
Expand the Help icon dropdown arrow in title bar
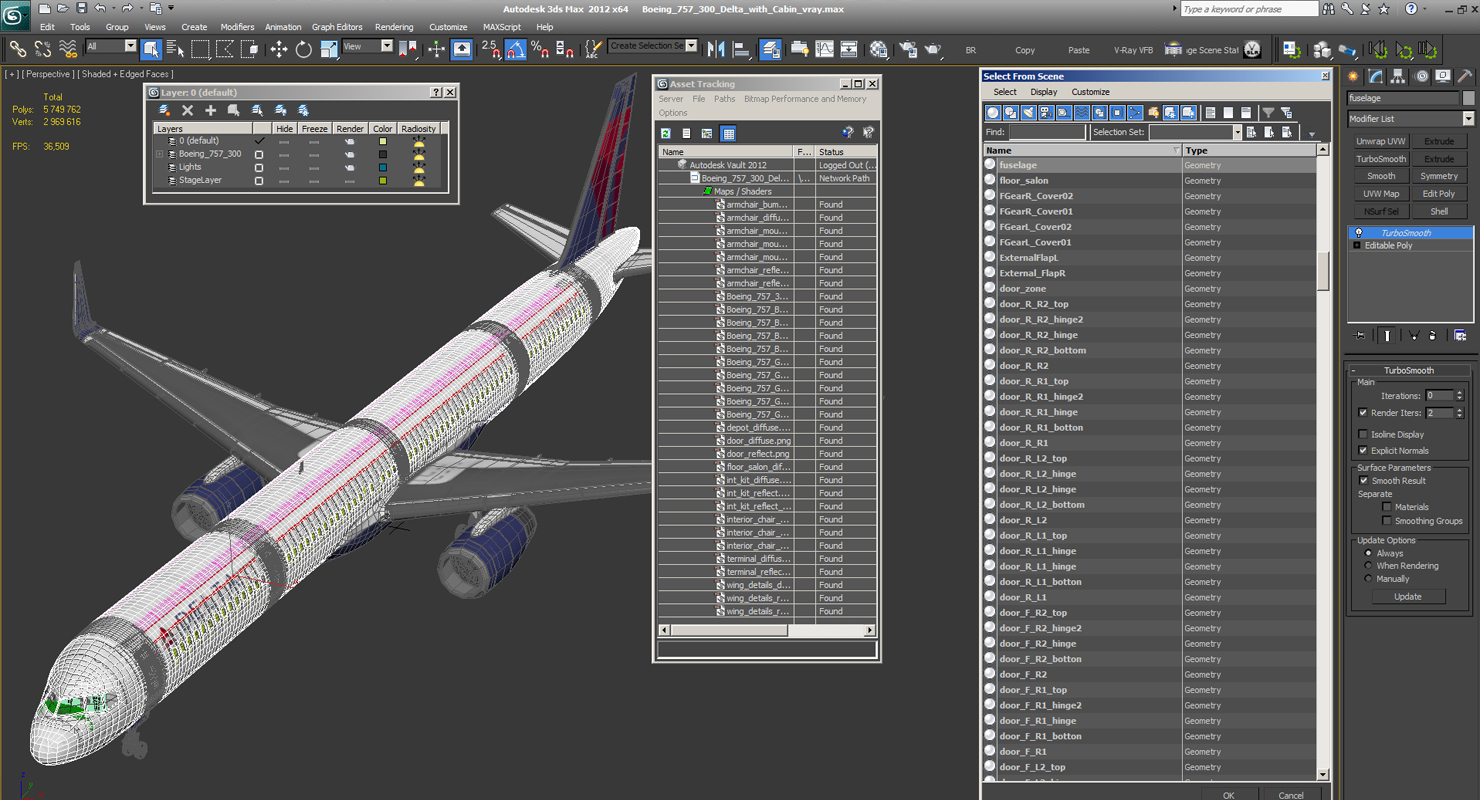(x=1425, y=8)
